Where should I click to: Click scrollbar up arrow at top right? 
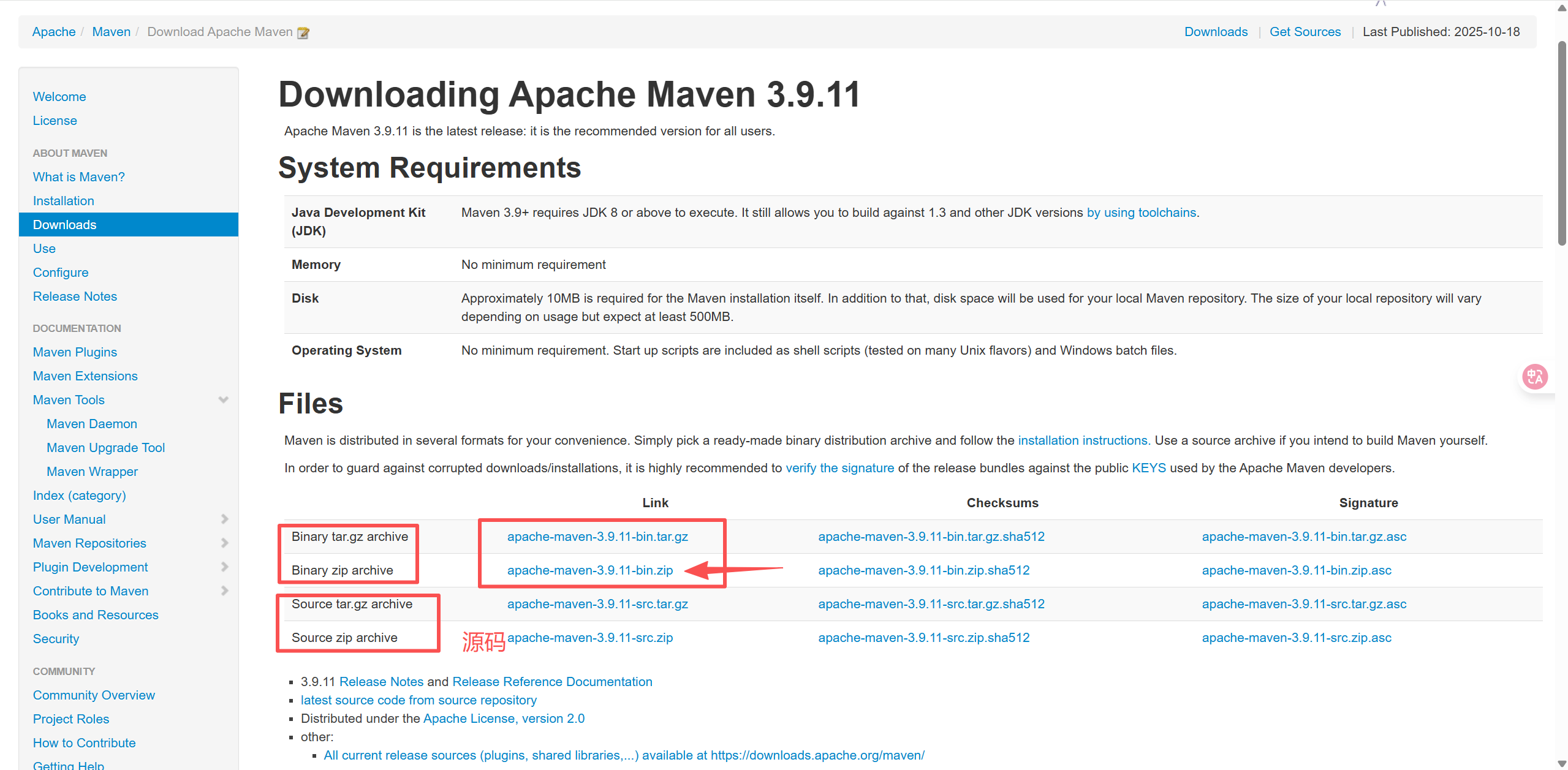click(1561, 7)
